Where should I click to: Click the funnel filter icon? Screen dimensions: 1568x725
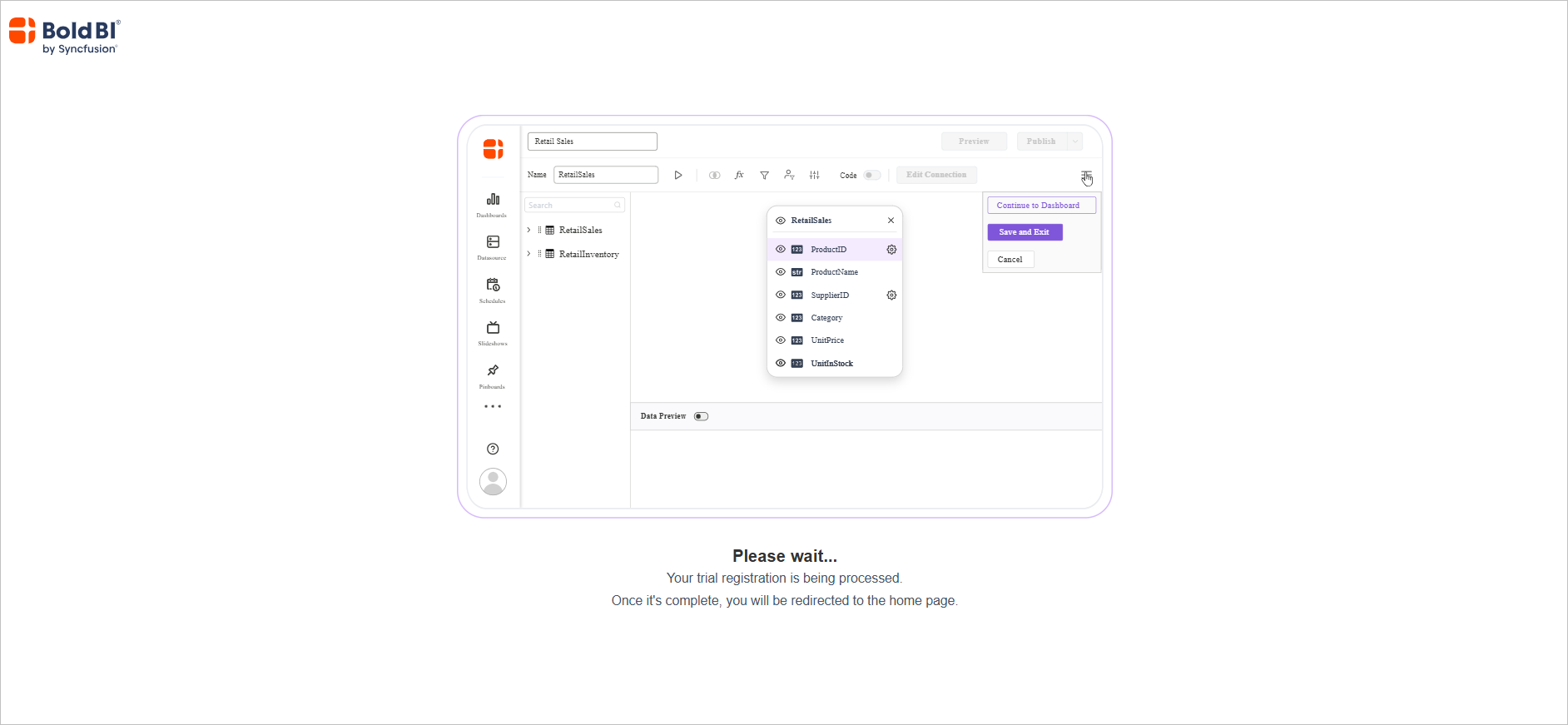pos(764,175)
